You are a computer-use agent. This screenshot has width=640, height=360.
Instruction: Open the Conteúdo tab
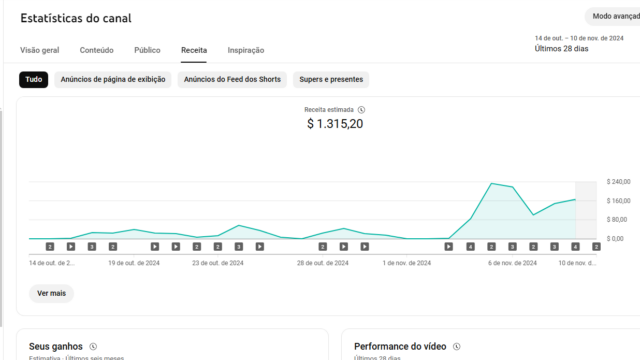click(x=97, y=50)
